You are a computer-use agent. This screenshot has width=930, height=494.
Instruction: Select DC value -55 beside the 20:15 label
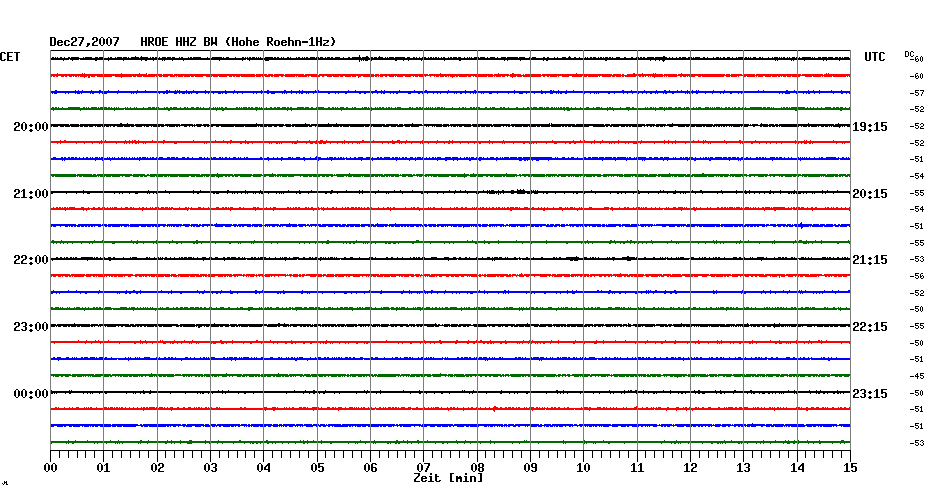tap(917, 193)
